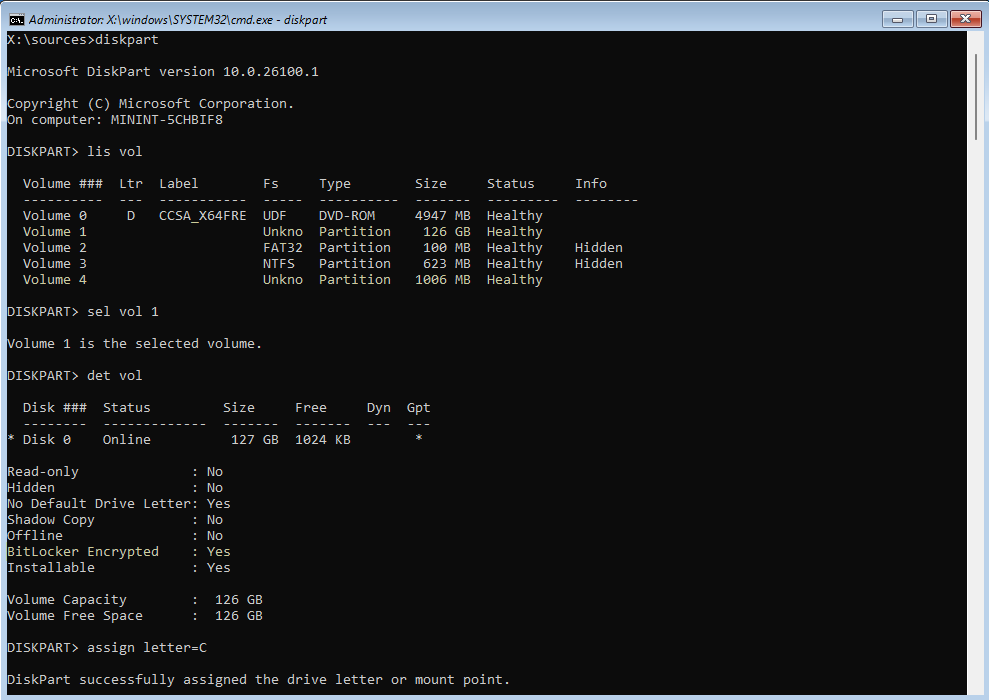This screenshot has height=700, width=989.
Task: Click the 'Fs' column header
Action: (271, 184)
